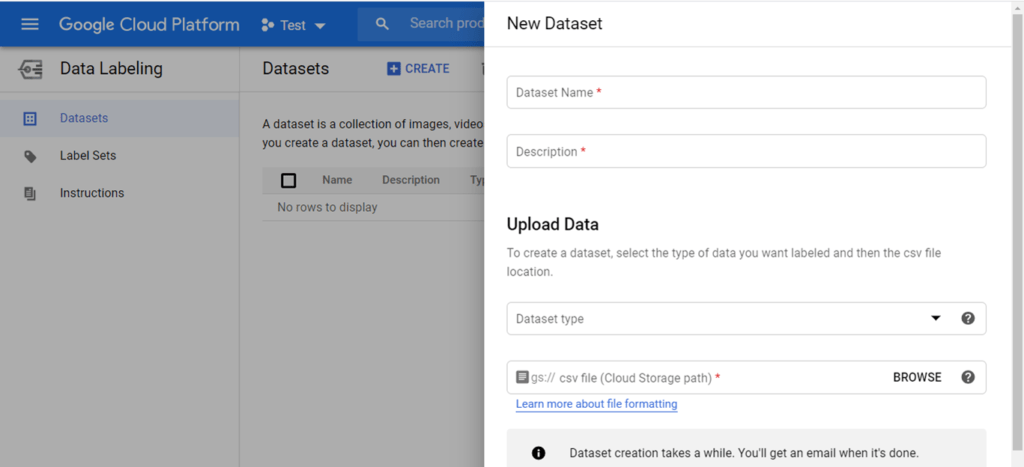Click the plus icon next to CREATE

coord(393,69)
